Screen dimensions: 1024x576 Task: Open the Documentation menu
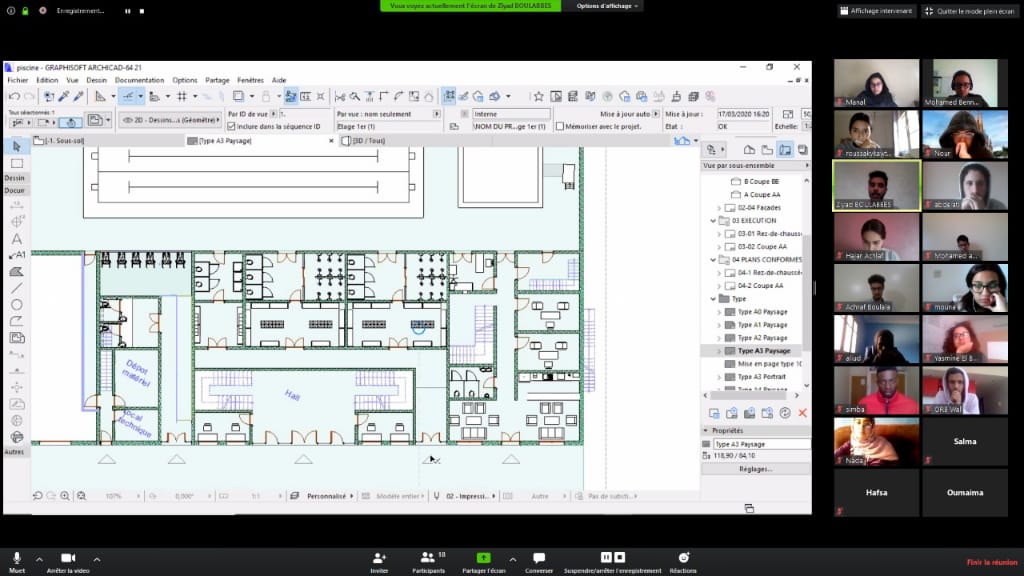tap(139, 80)
